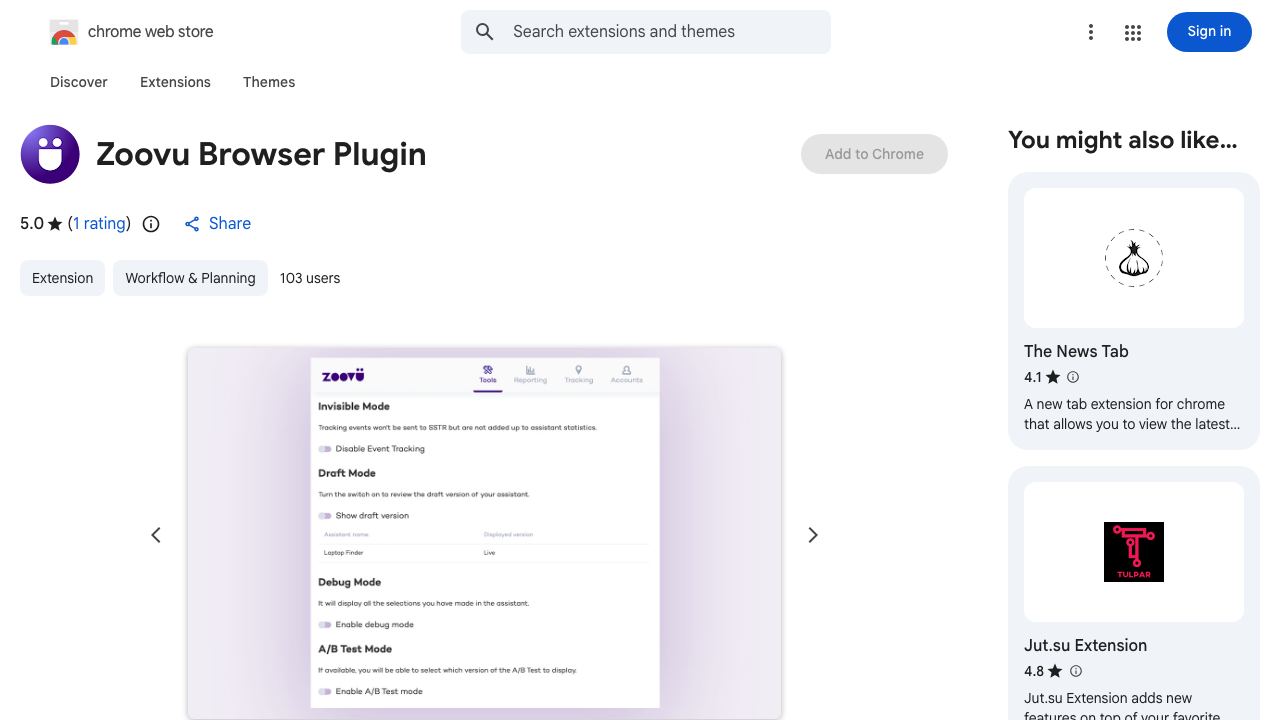Click the Tools tab in the screenshot

point(488,375)
